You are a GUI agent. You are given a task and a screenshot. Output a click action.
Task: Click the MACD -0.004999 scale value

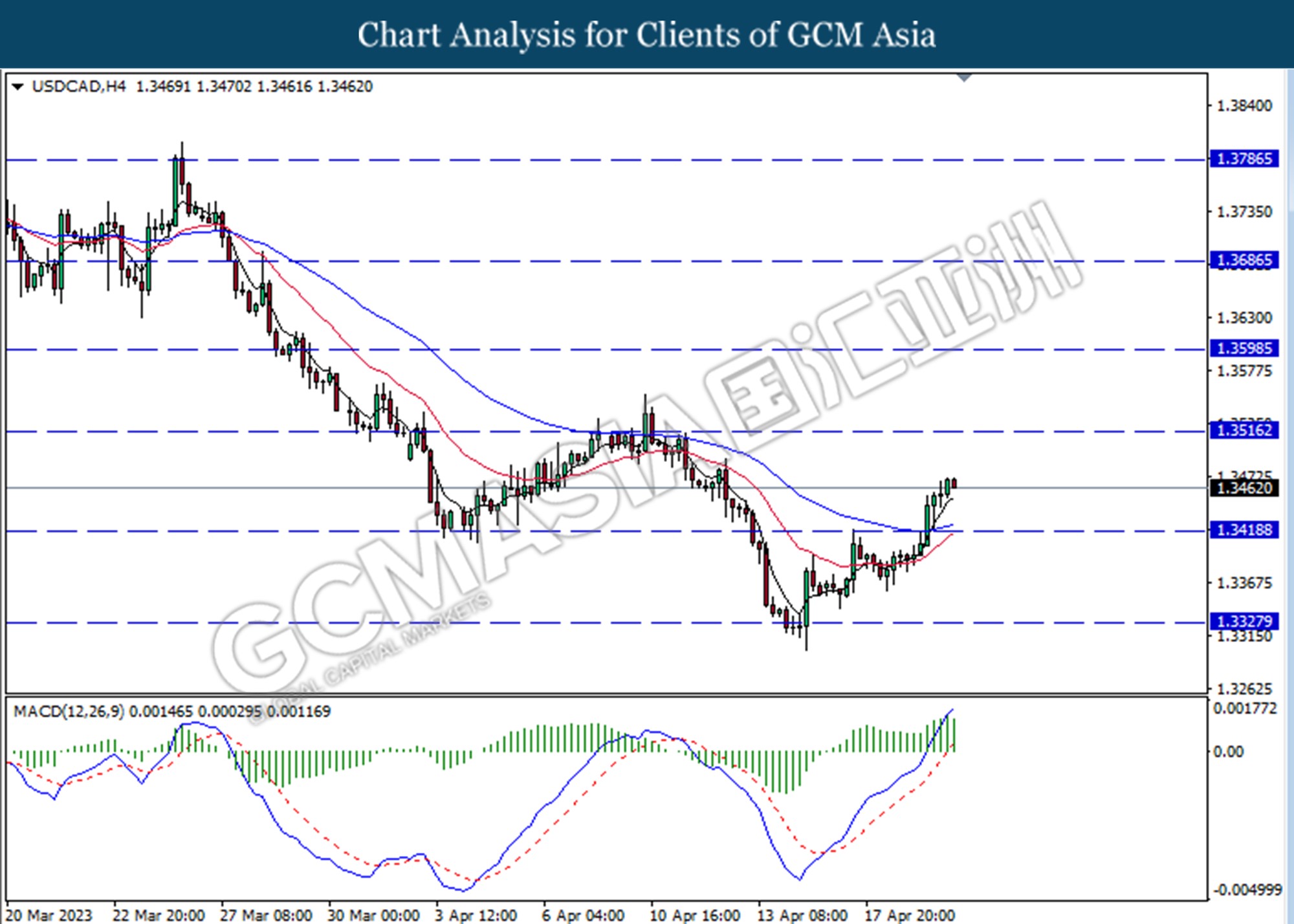tap(1247, 890)
